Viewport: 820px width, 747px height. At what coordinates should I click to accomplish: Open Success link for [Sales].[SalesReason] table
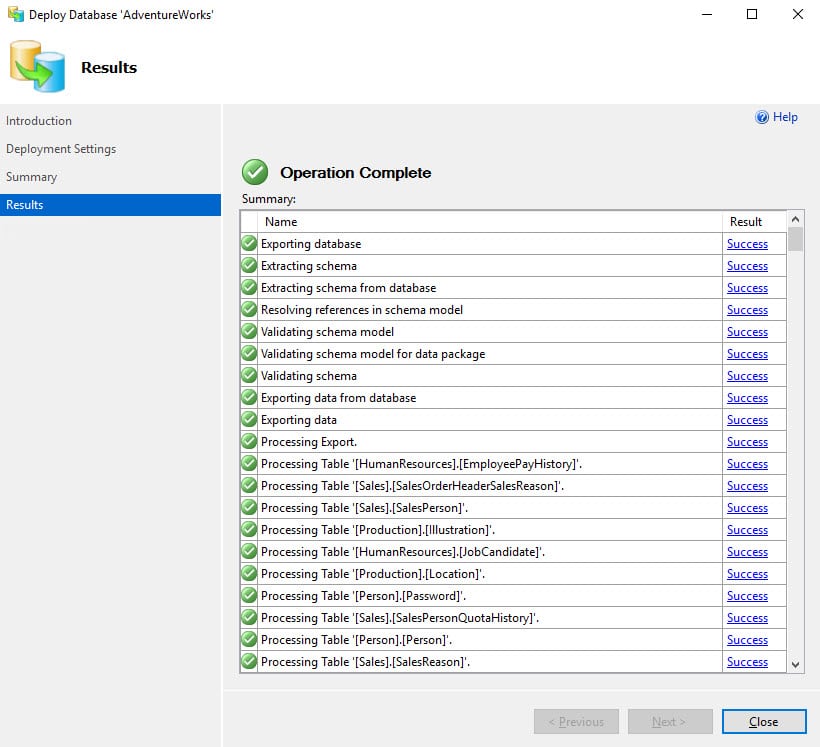[747, 661]
